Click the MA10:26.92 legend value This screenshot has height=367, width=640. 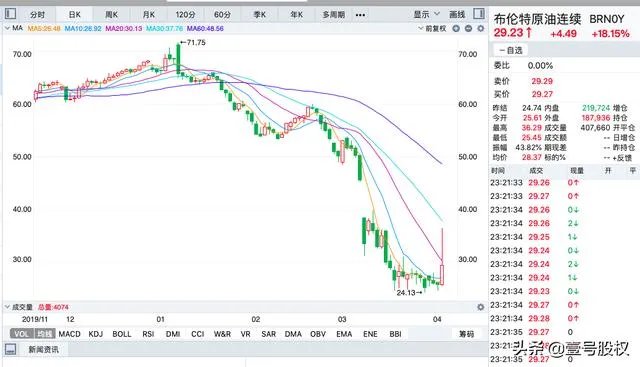[83, 29]
